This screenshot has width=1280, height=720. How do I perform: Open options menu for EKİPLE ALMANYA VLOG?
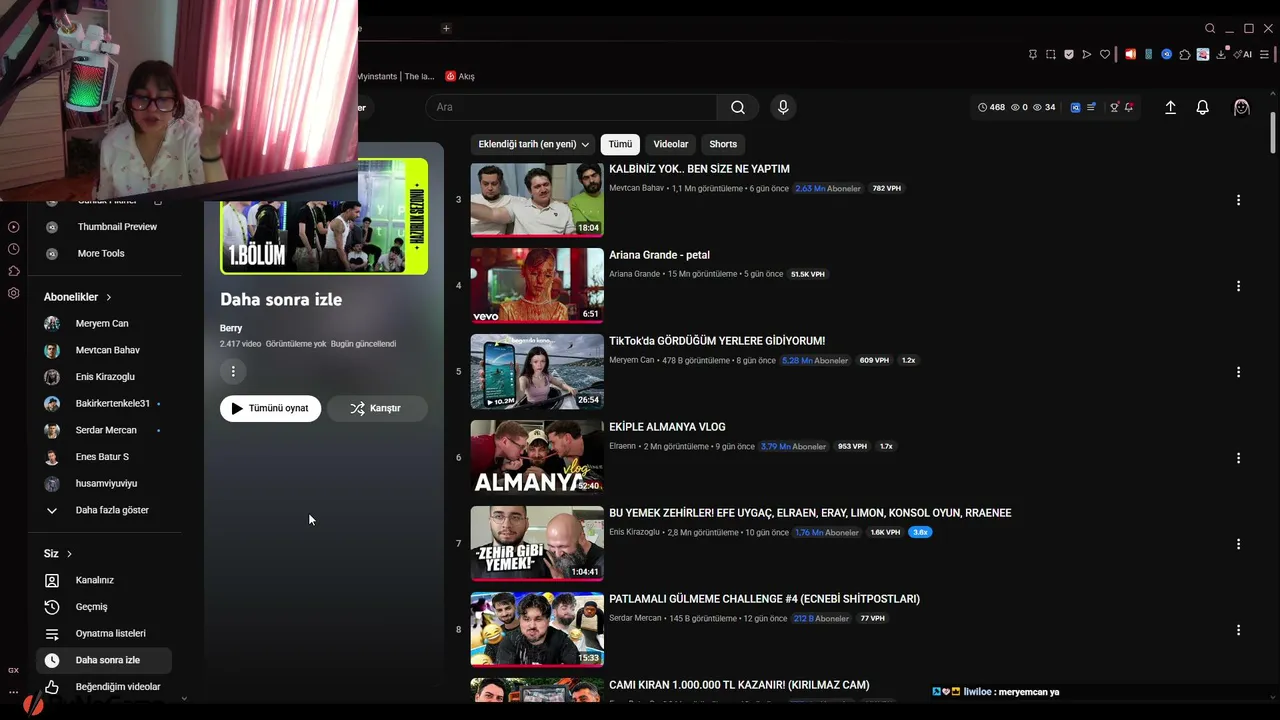pyautogui.click(x=1238, y=458)
